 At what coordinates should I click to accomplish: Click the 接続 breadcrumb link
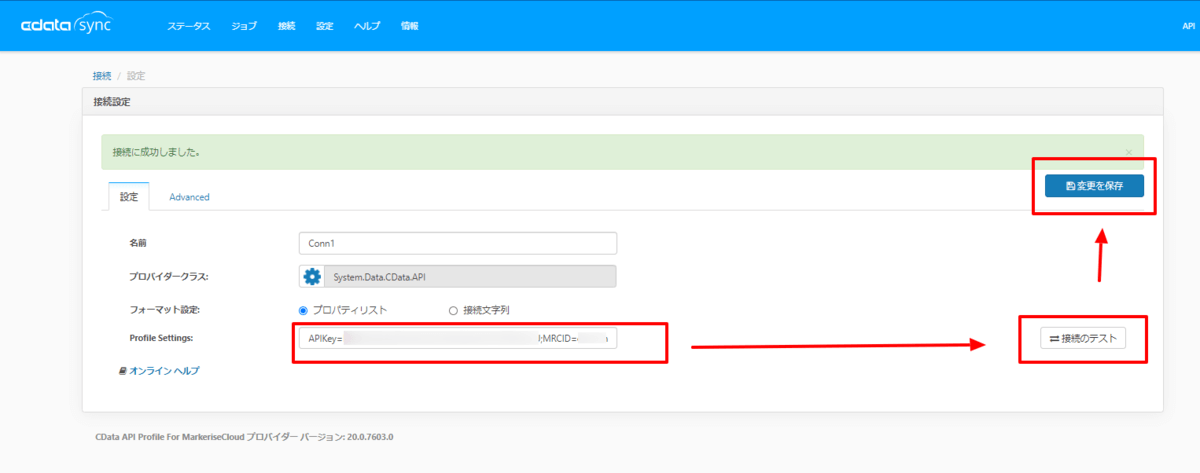[x=102, y=76]
